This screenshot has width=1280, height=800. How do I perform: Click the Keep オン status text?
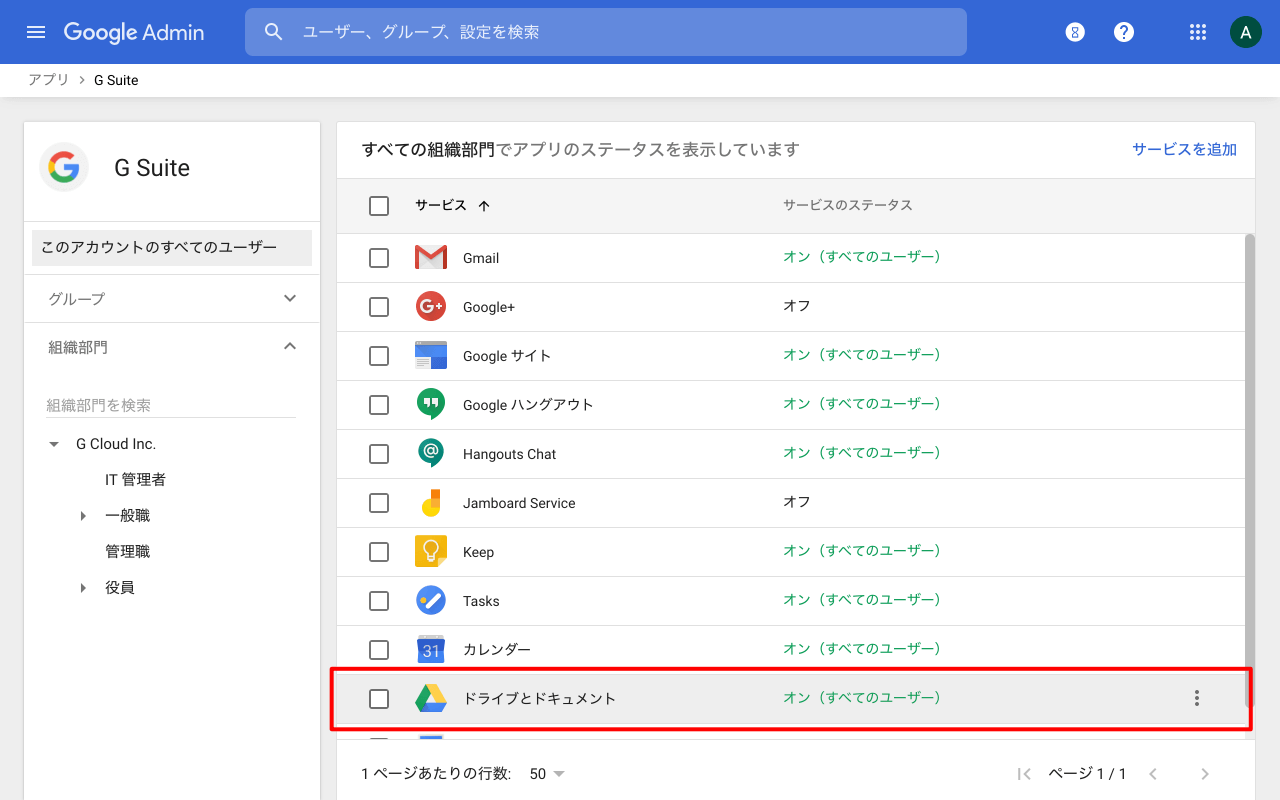862,551
